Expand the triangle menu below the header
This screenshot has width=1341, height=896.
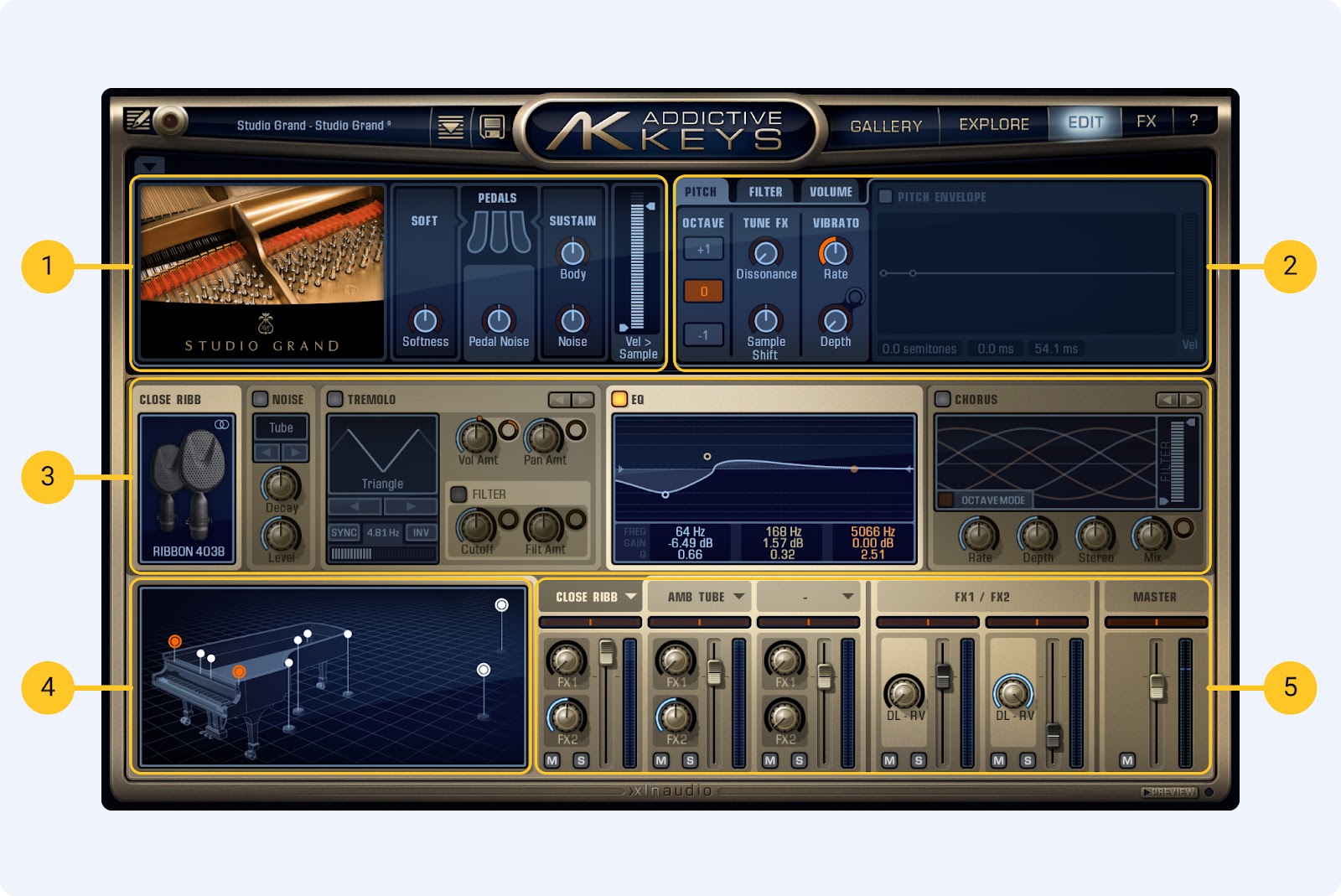(150, 165)
